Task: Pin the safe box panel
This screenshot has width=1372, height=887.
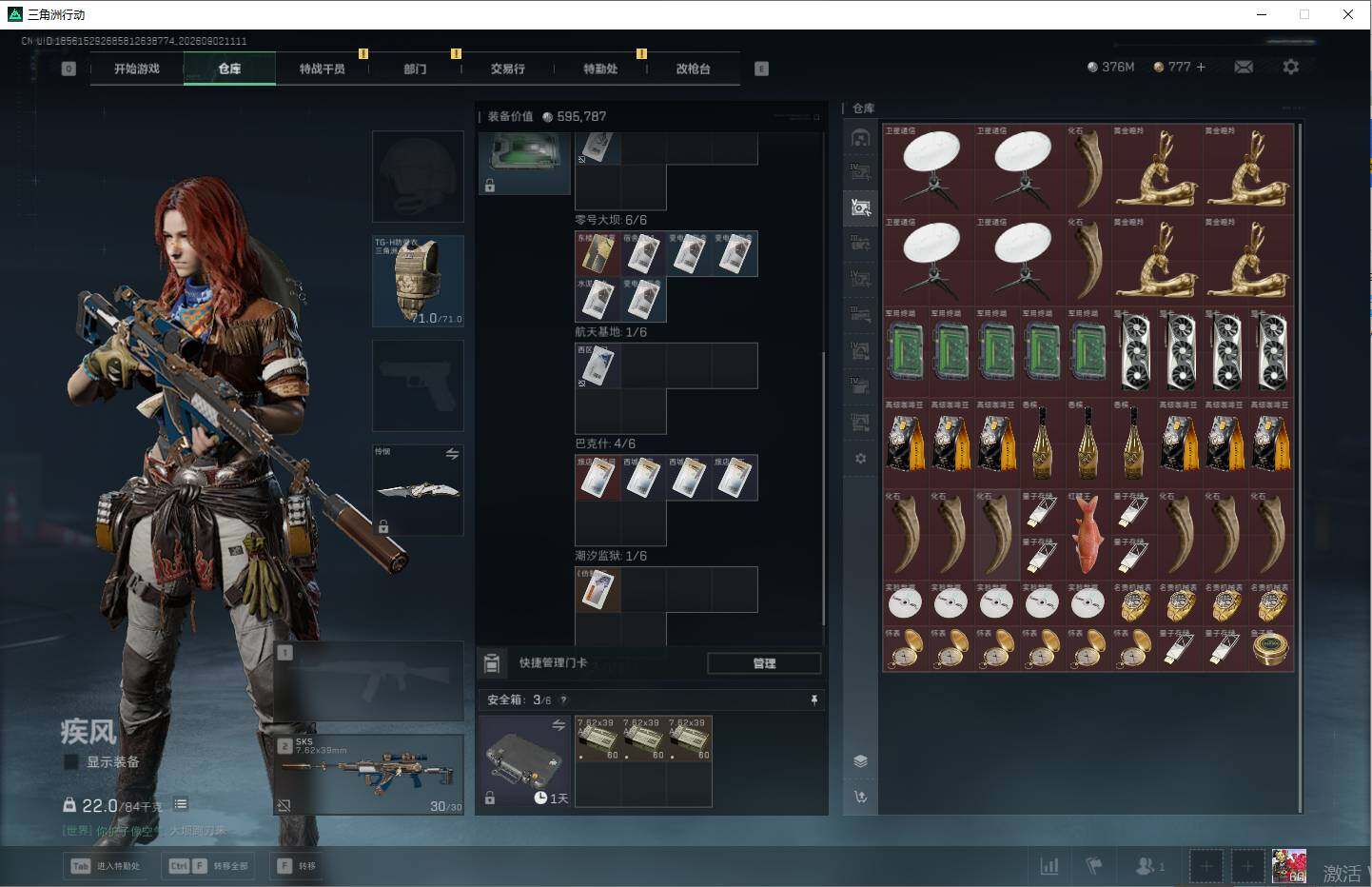Action: (x=813, y=700)
